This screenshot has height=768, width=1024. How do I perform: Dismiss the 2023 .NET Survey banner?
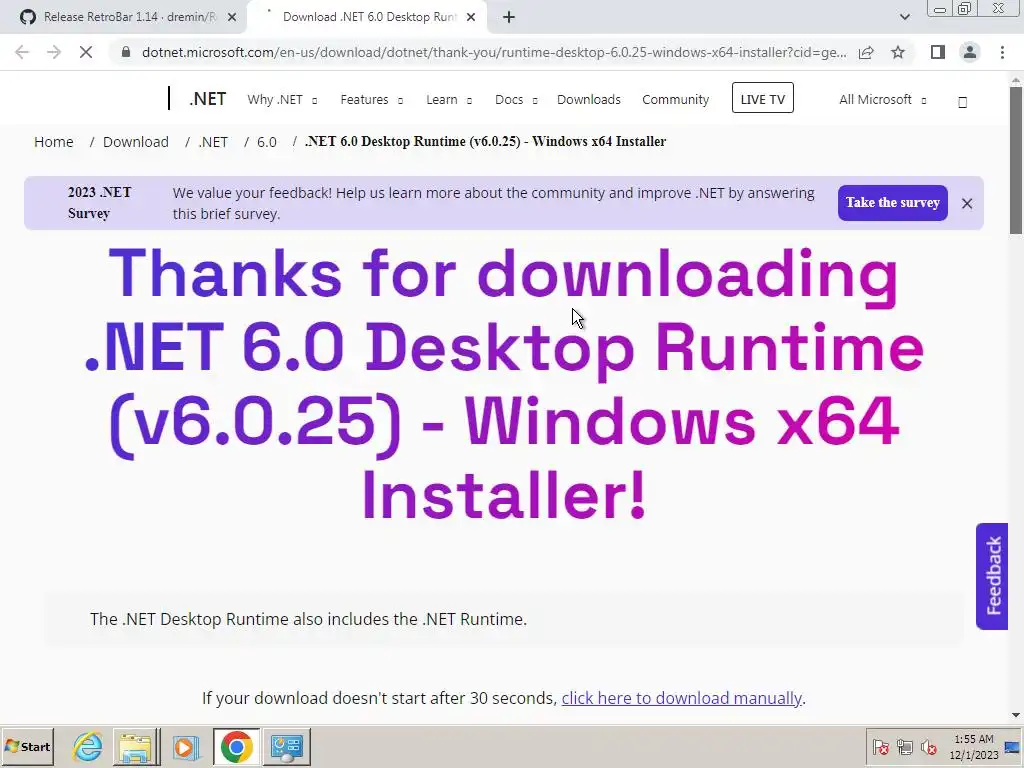tap(967, 203)
